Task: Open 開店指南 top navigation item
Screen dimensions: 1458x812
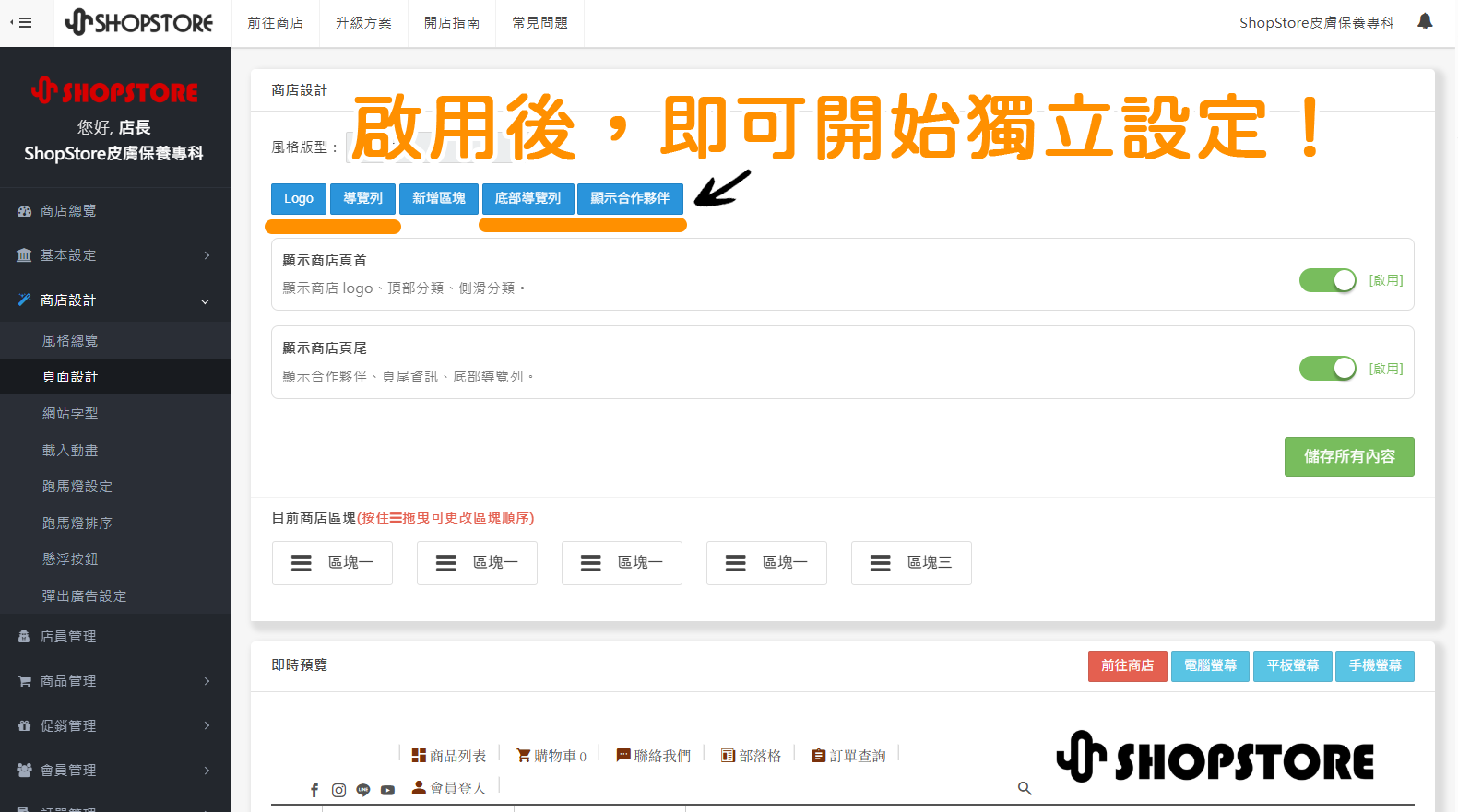Action: 452,23
